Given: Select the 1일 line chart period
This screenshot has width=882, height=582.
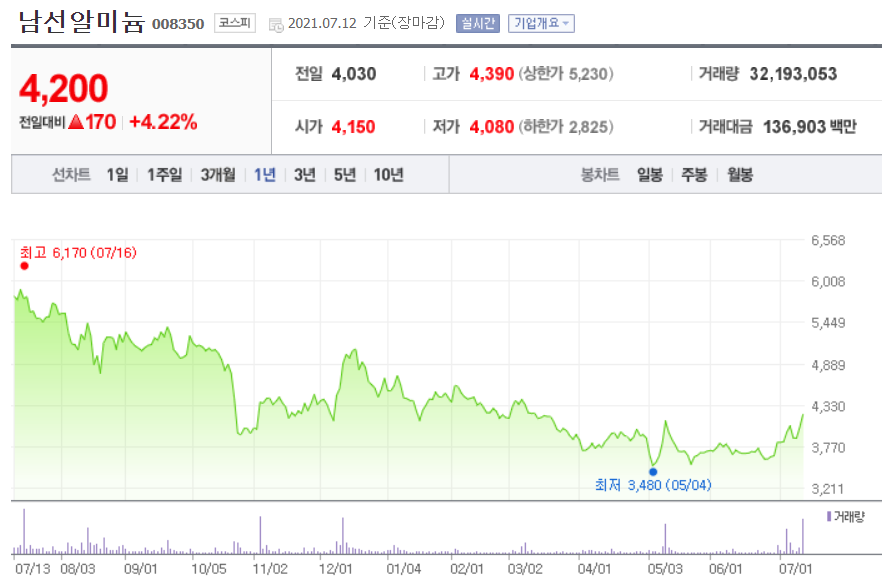Looking at the screenshot, I should click(117, 175).
